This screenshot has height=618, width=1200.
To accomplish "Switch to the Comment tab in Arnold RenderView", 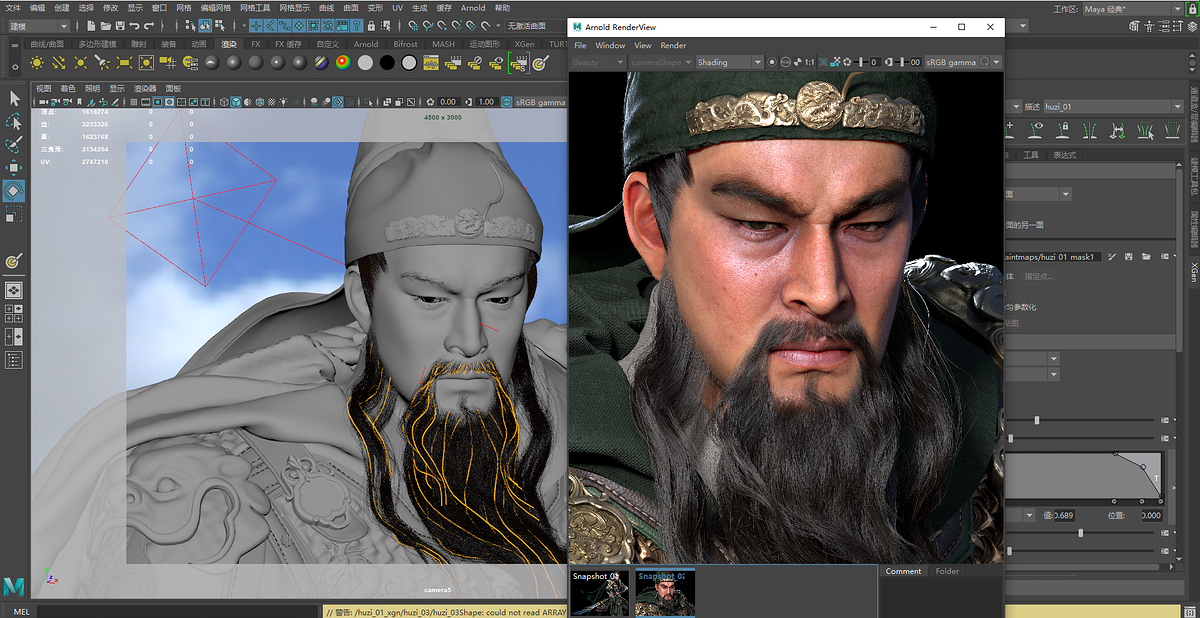I will point(903,571).
